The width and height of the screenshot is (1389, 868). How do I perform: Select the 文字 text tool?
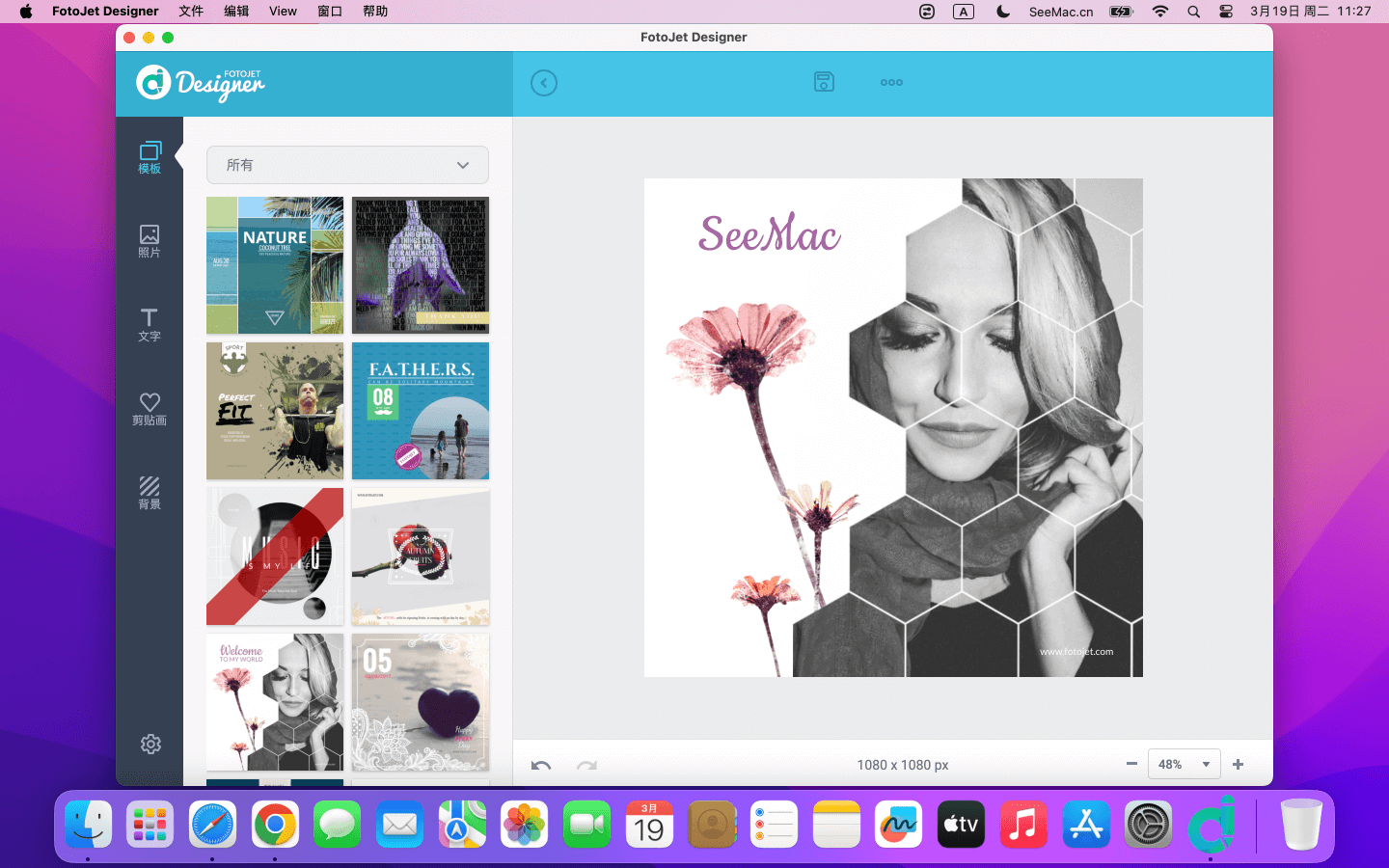[x=150, y=325]
